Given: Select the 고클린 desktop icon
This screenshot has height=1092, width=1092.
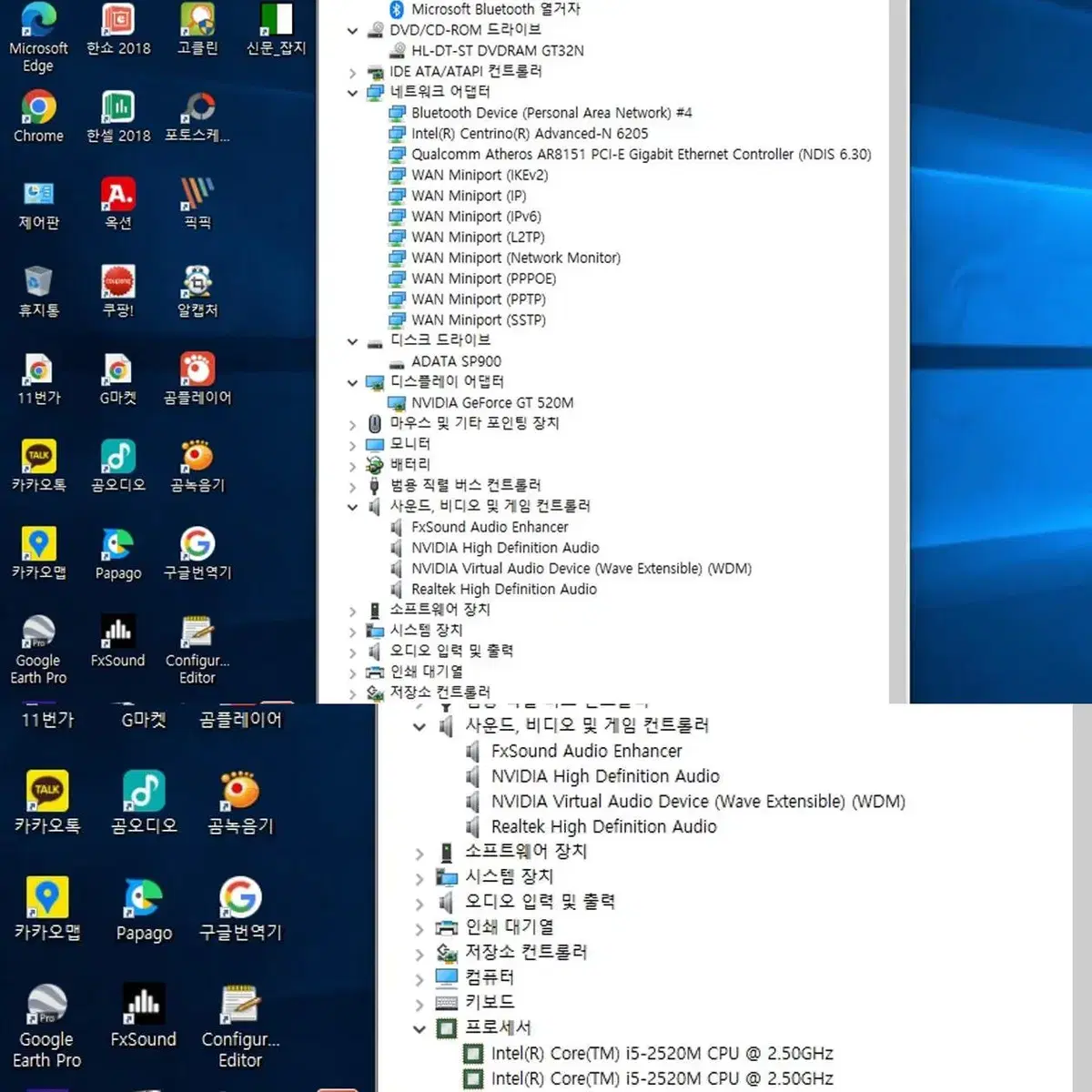Looking at the screenshot, I should (x=197, y=30).
